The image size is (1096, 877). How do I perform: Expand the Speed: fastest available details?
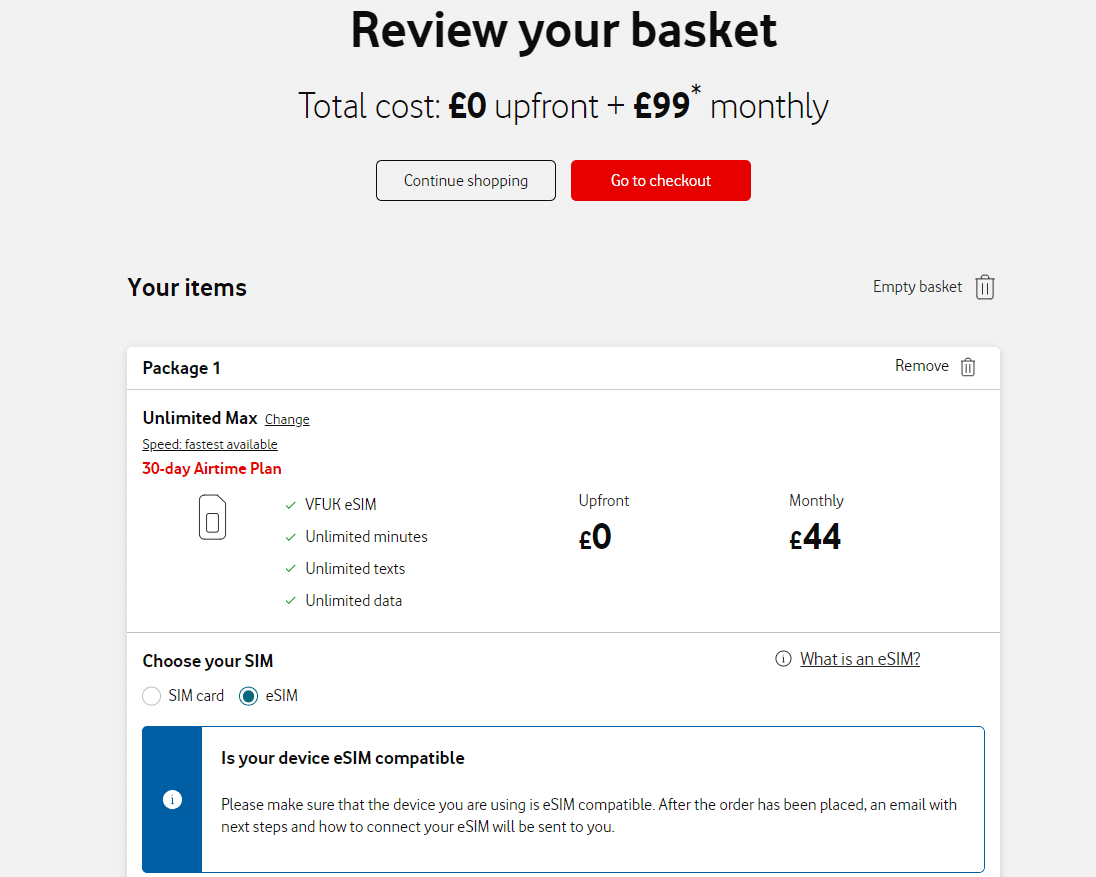pos(209,444)
